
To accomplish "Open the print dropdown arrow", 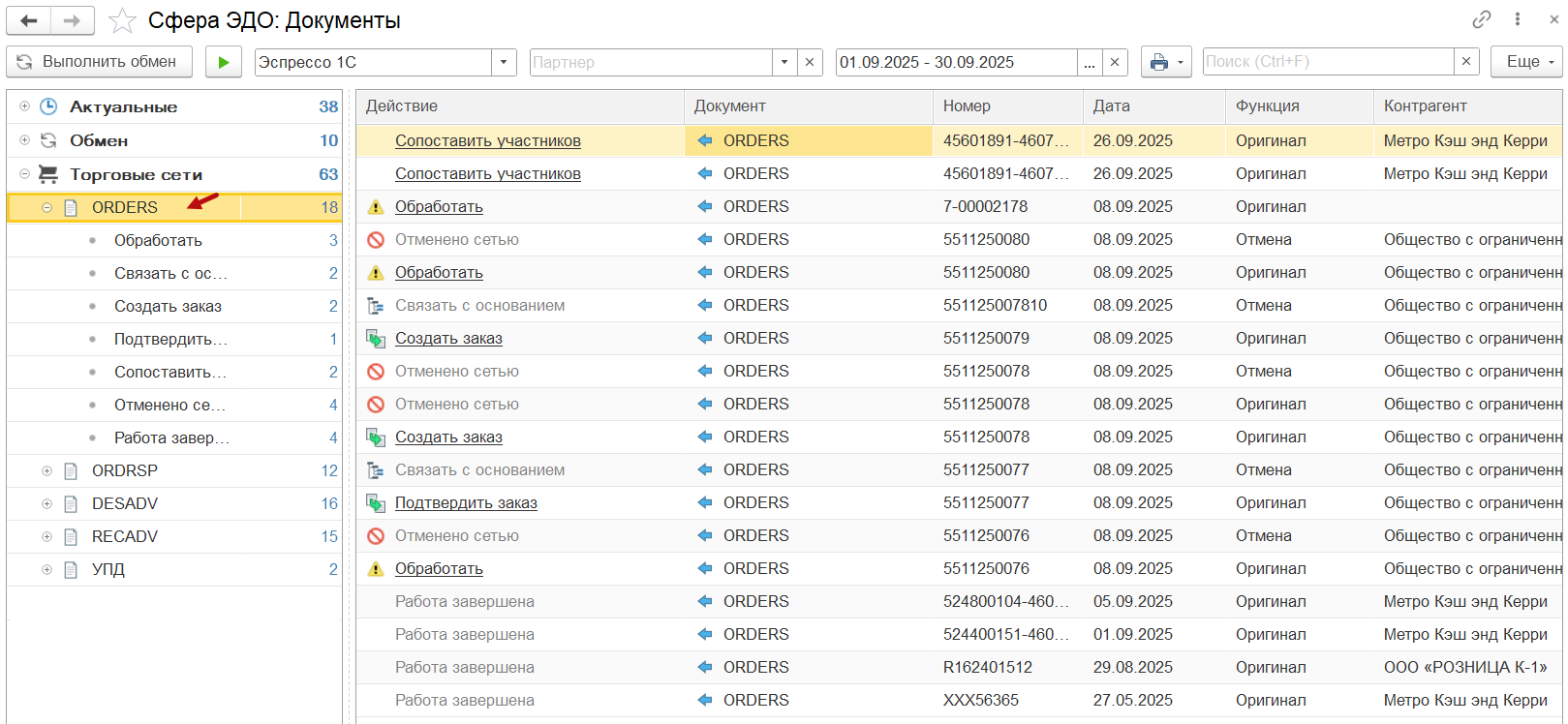I will tap(1180, 62).
